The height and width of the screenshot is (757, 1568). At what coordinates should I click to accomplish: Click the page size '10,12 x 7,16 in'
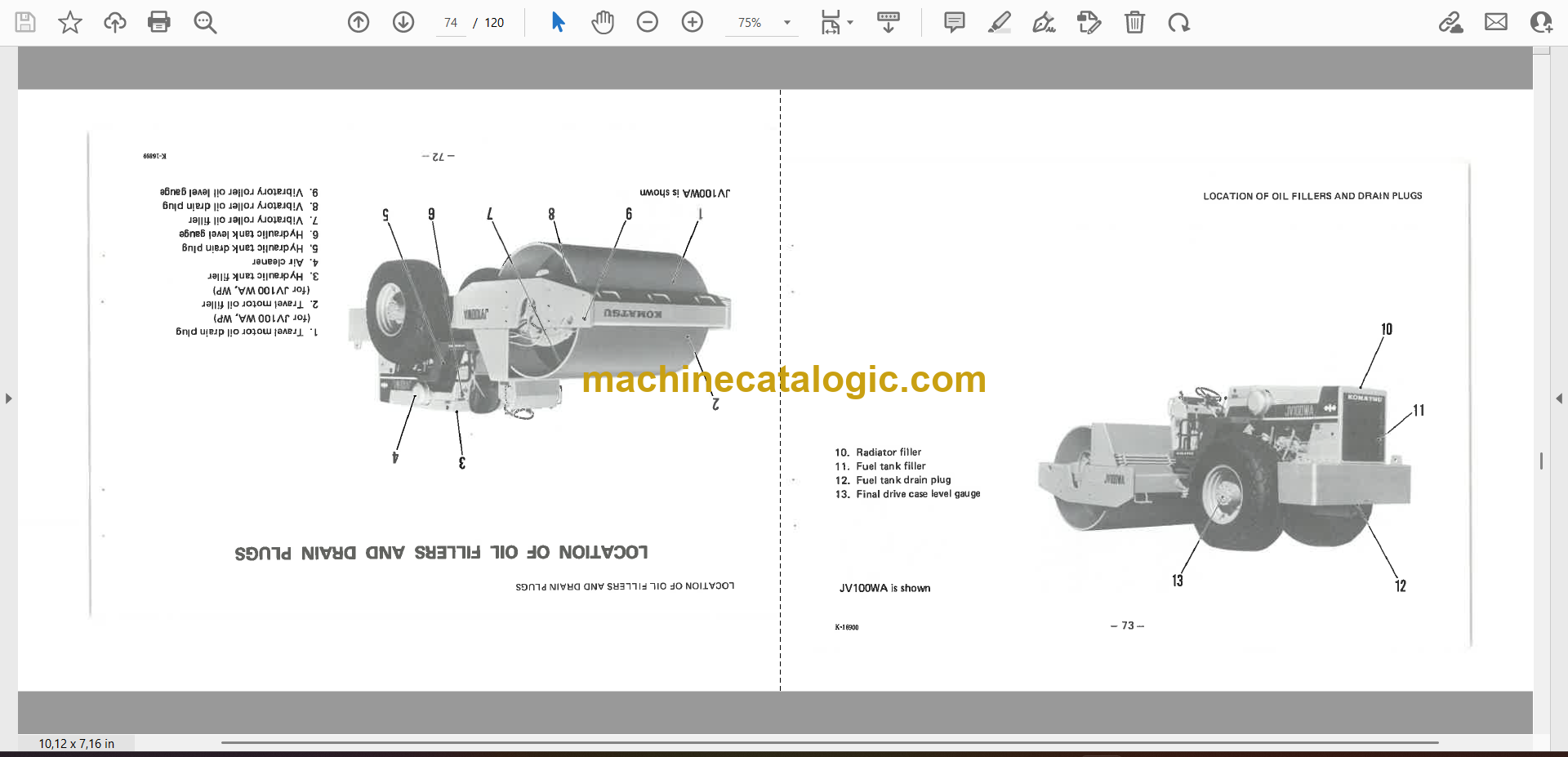click(77, 743)
